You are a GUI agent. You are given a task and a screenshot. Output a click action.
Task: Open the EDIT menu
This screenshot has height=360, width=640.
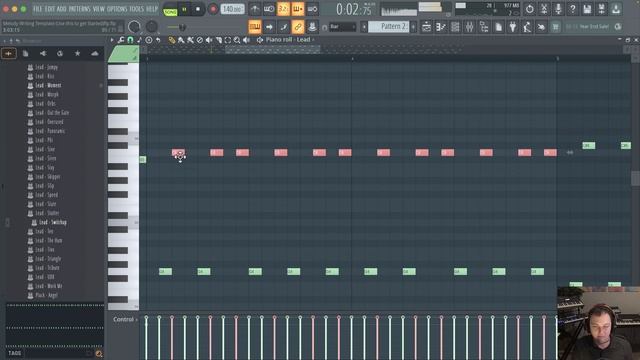point(50,9)
